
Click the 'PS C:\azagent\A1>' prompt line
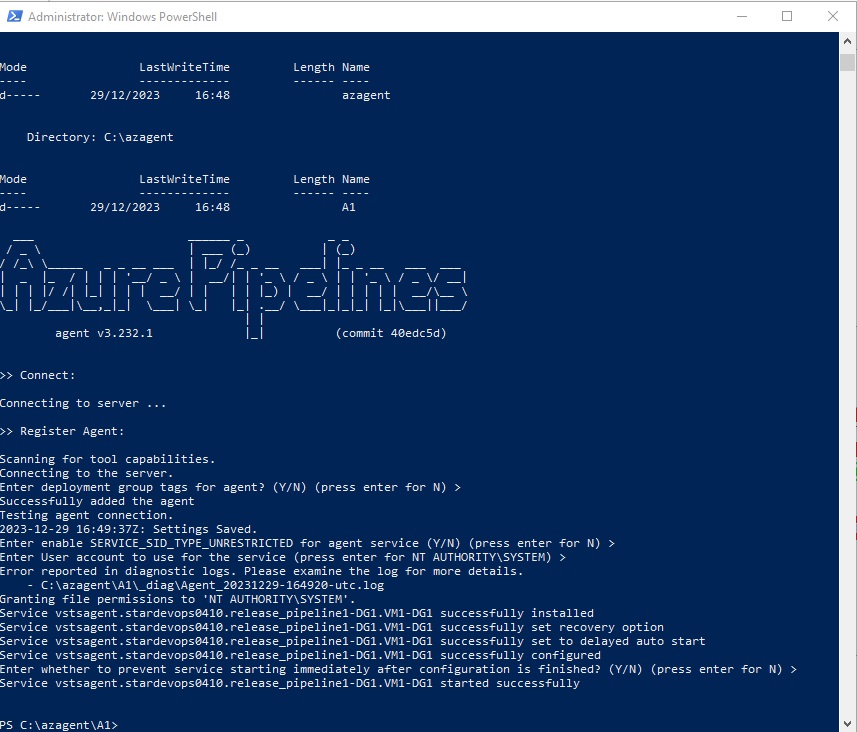click(59, 725)
